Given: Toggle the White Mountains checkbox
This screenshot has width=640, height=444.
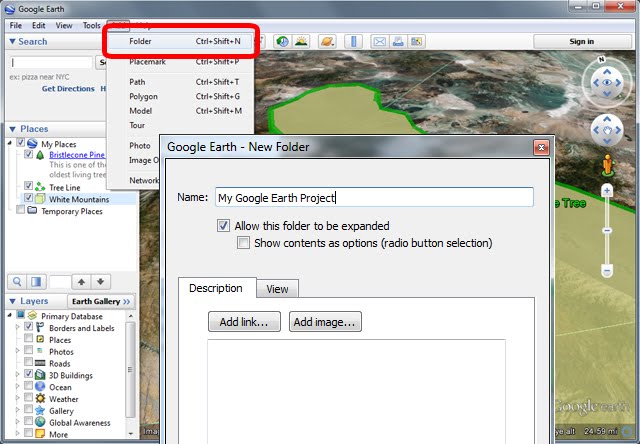Looking at the screenshot, I should pyautogui.click(x=28, y=198).
